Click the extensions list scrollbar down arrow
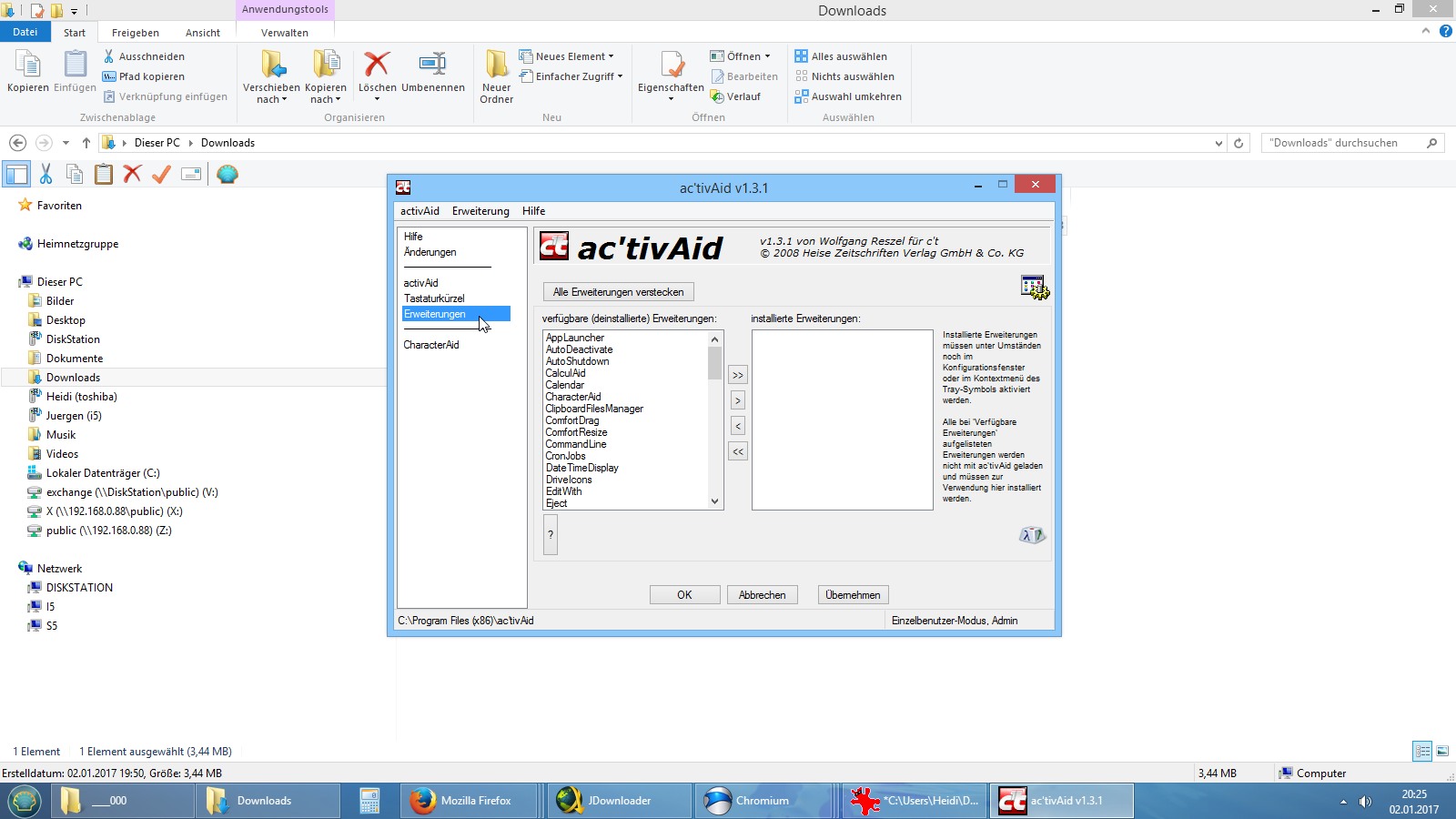Viewport: 1456px width, 819px height. point(714,501)
